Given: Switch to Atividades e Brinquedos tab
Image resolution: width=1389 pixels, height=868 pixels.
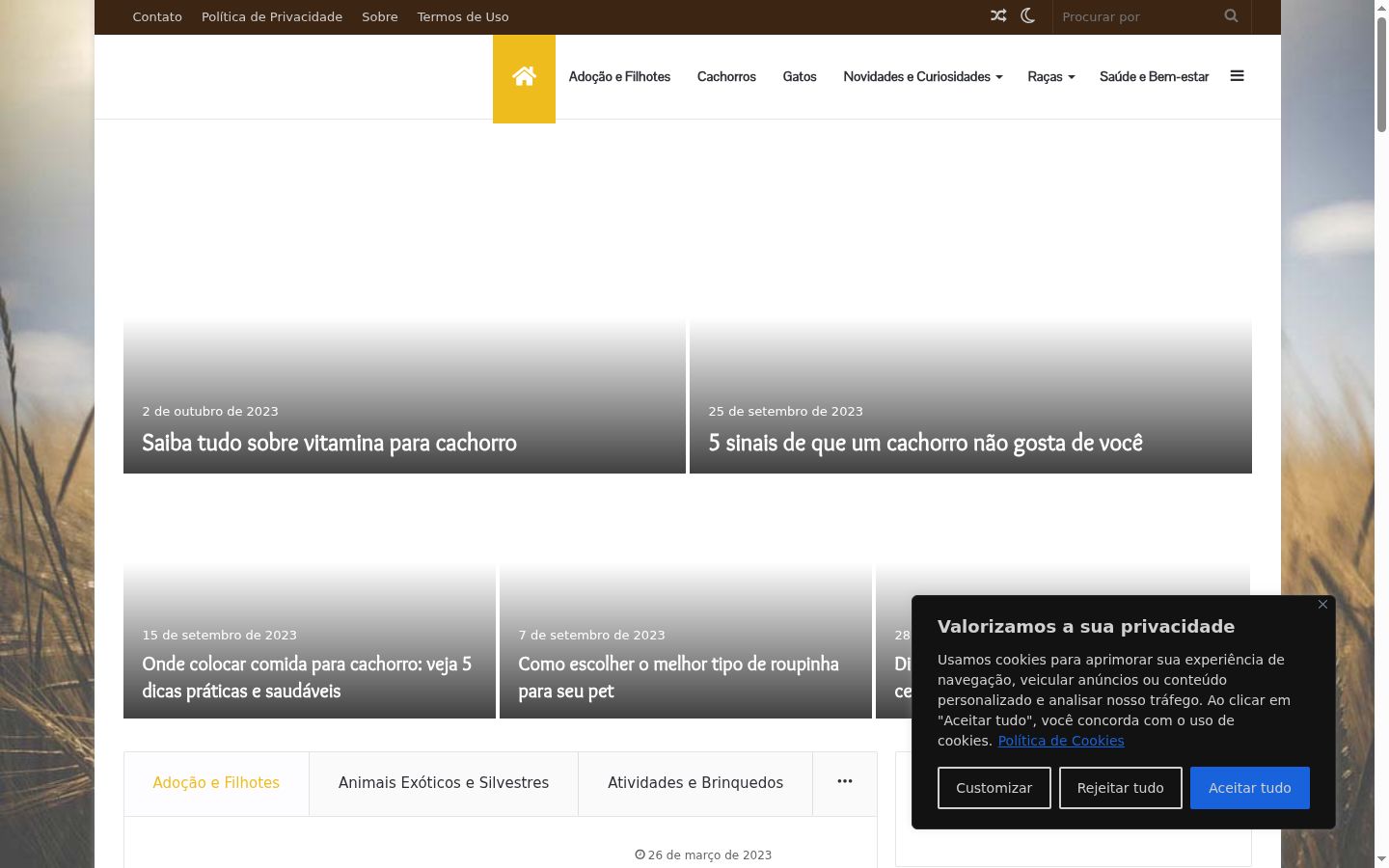Looking at the screenshot, I should [x=695, y=783].
